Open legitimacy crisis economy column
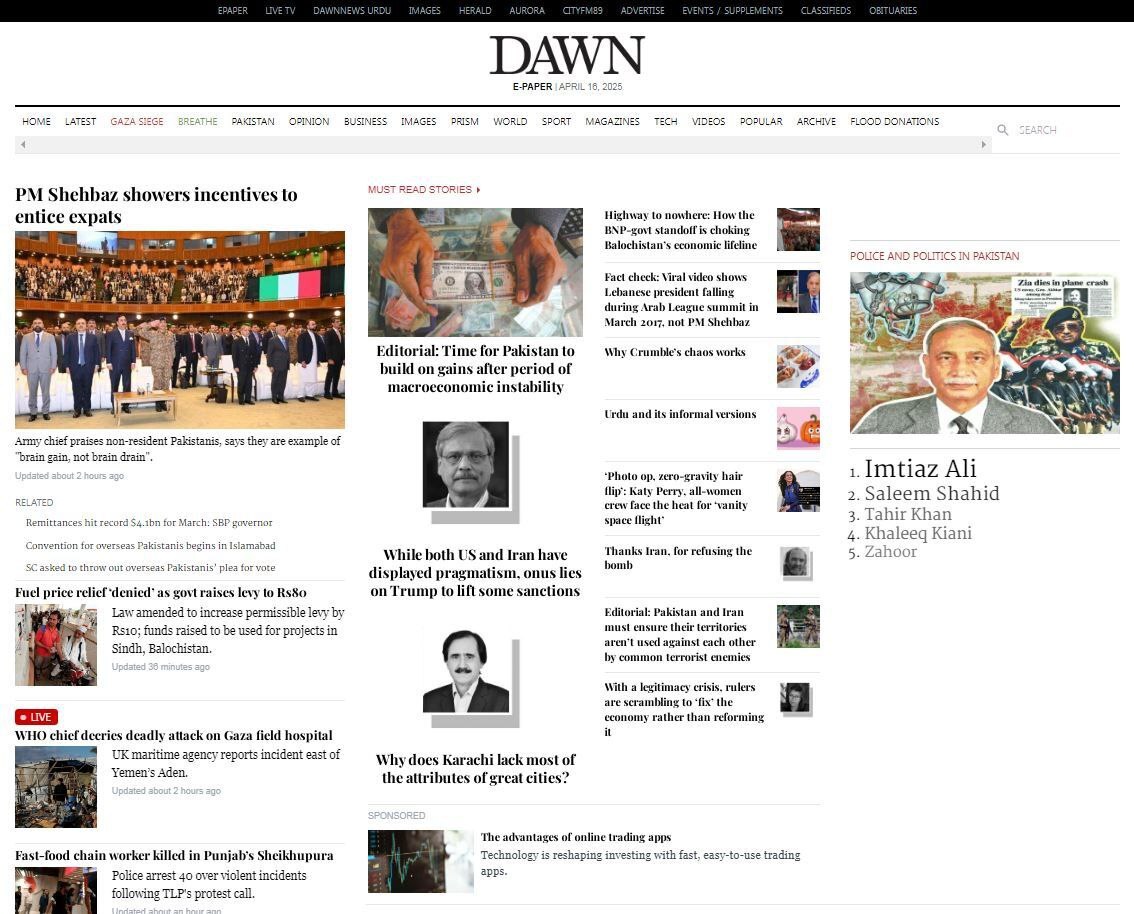Screen dimensions: 1134x914 pos(684,709)
